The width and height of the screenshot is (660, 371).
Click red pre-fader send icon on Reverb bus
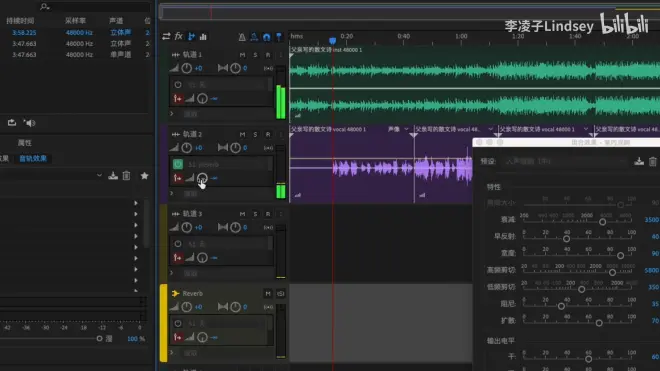coord(178,337)
